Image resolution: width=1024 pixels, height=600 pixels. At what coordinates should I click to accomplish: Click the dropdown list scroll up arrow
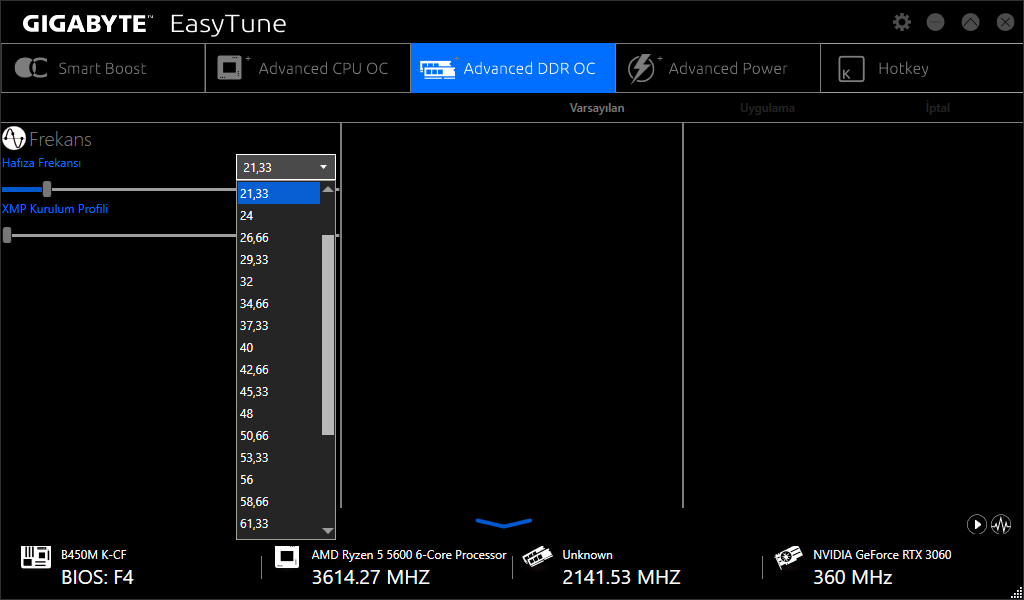tap(328, 189)
